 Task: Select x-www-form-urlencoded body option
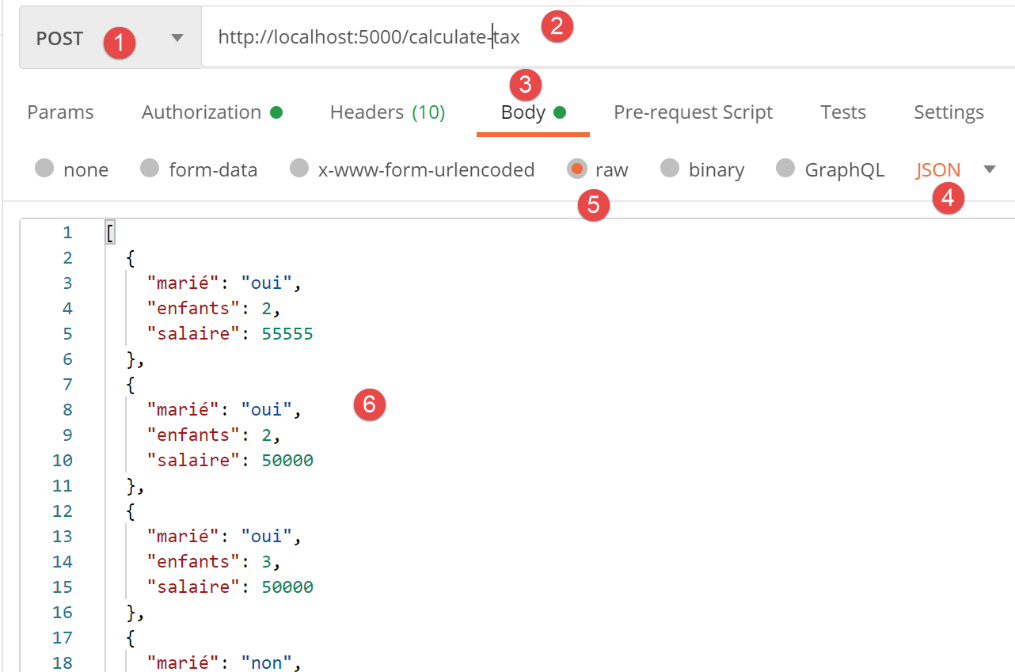299,169
